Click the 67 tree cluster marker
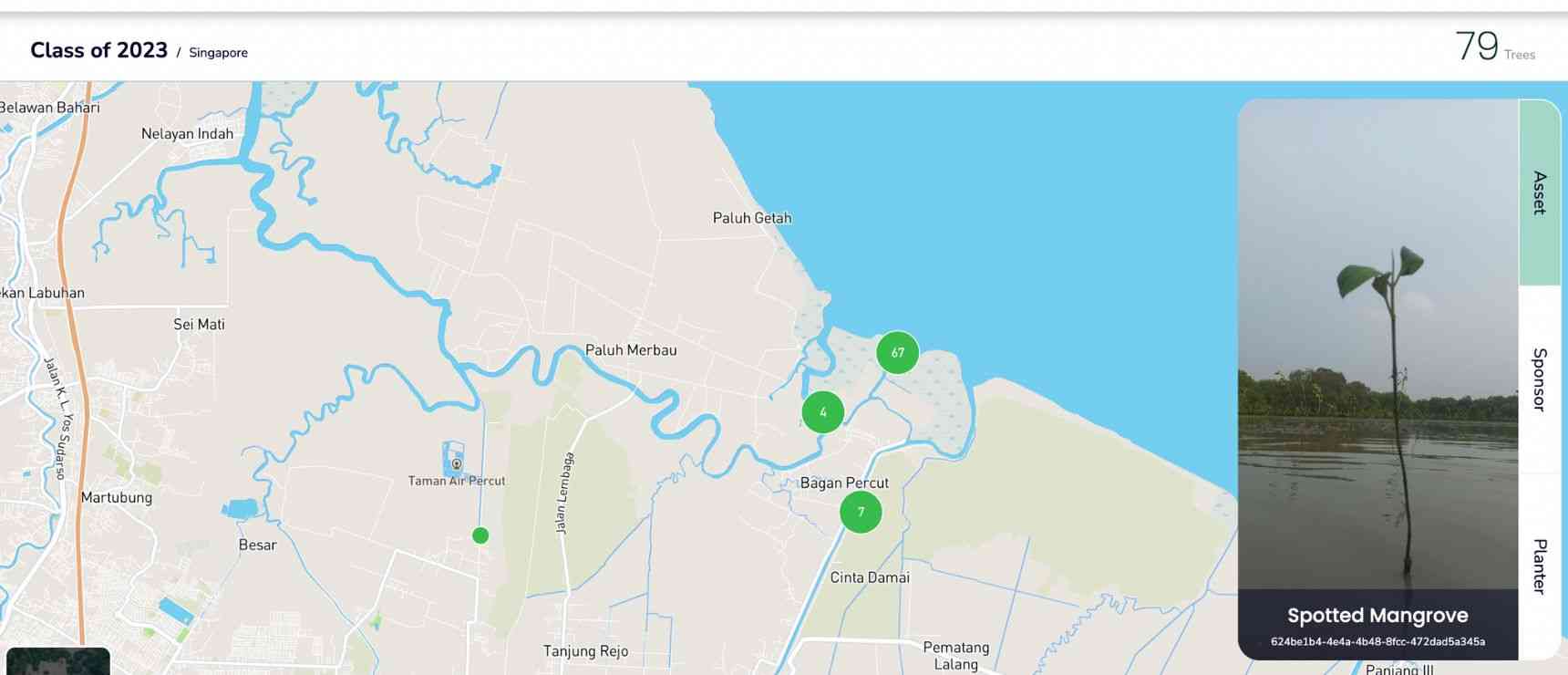Viewport: 1568px width, 675px height. [897, 353]
